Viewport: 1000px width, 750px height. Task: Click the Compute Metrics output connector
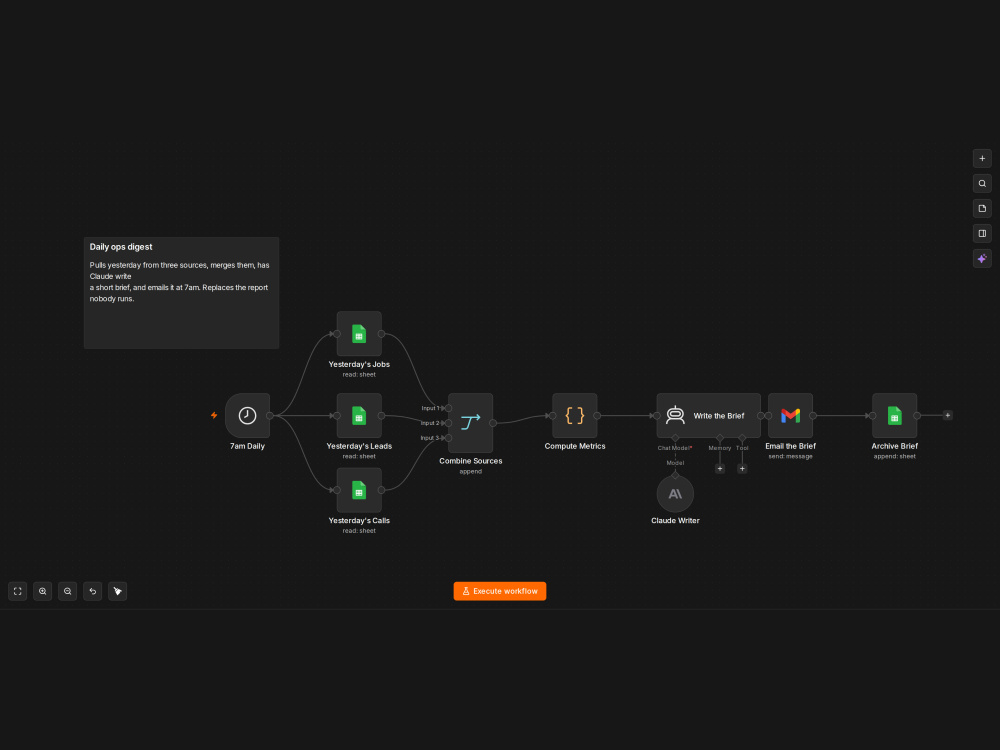coord(597,415)
